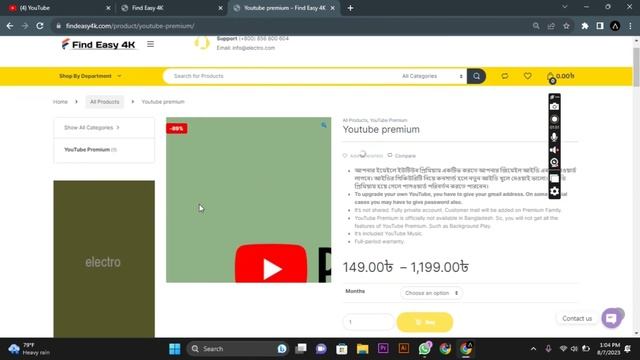Open the recordings folder on the recorder toolbar
640x360 pixels.
554,178
